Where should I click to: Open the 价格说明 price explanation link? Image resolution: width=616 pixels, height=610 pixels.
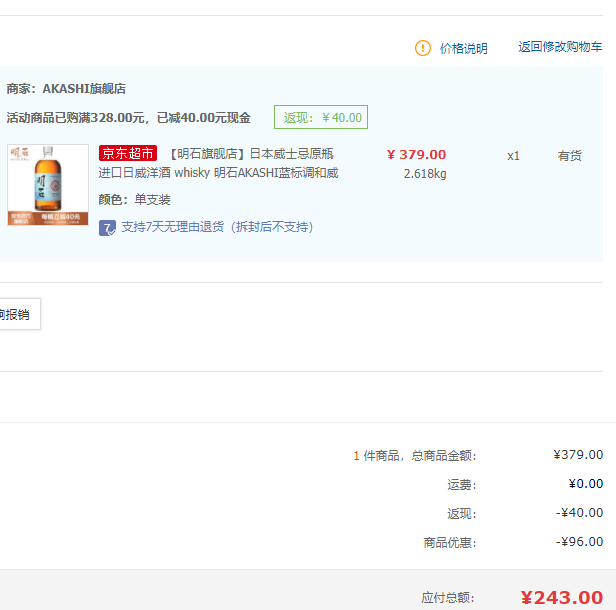(x=464, y=48)
